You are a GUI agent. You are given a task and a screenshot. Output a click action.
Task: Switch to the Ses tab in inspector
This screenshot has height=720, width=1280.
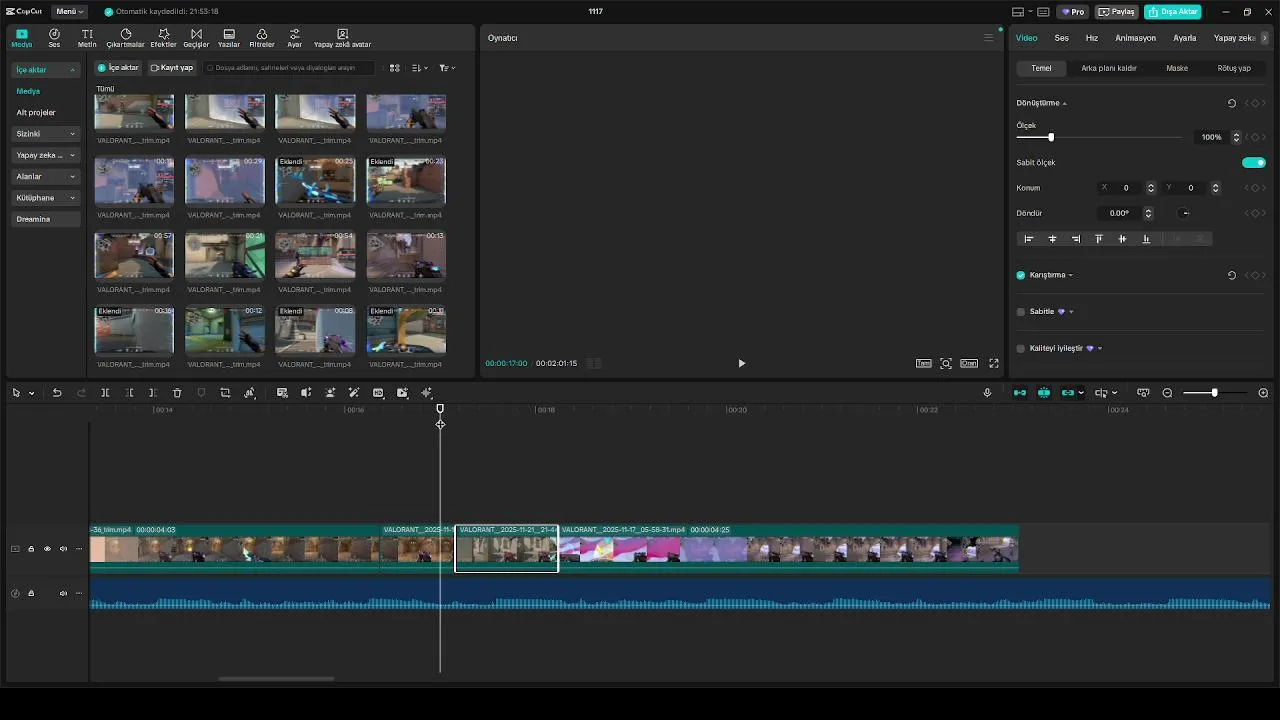(1062, 38)
